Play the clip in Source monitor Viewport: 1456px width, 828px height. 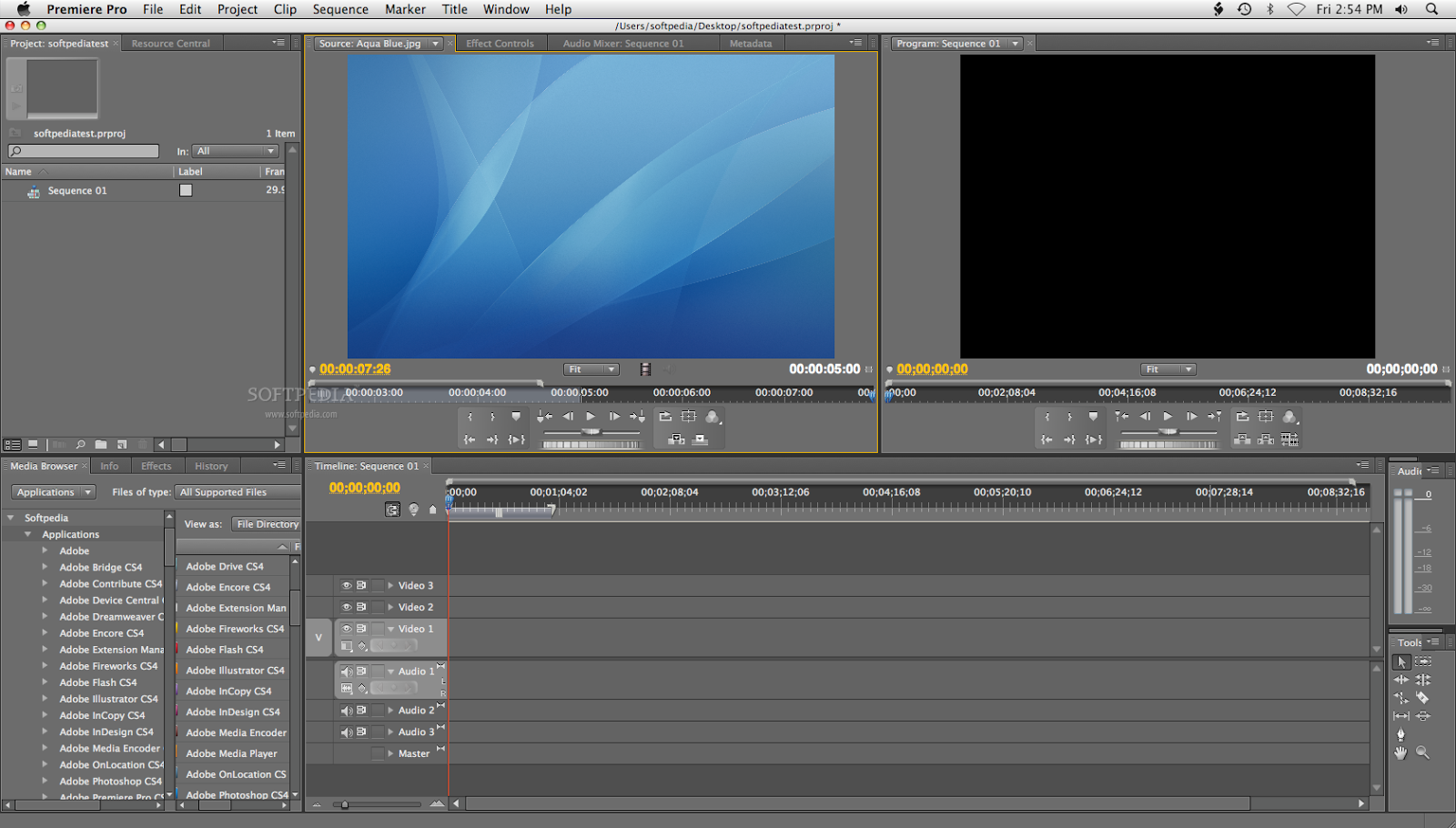(591, 416)
